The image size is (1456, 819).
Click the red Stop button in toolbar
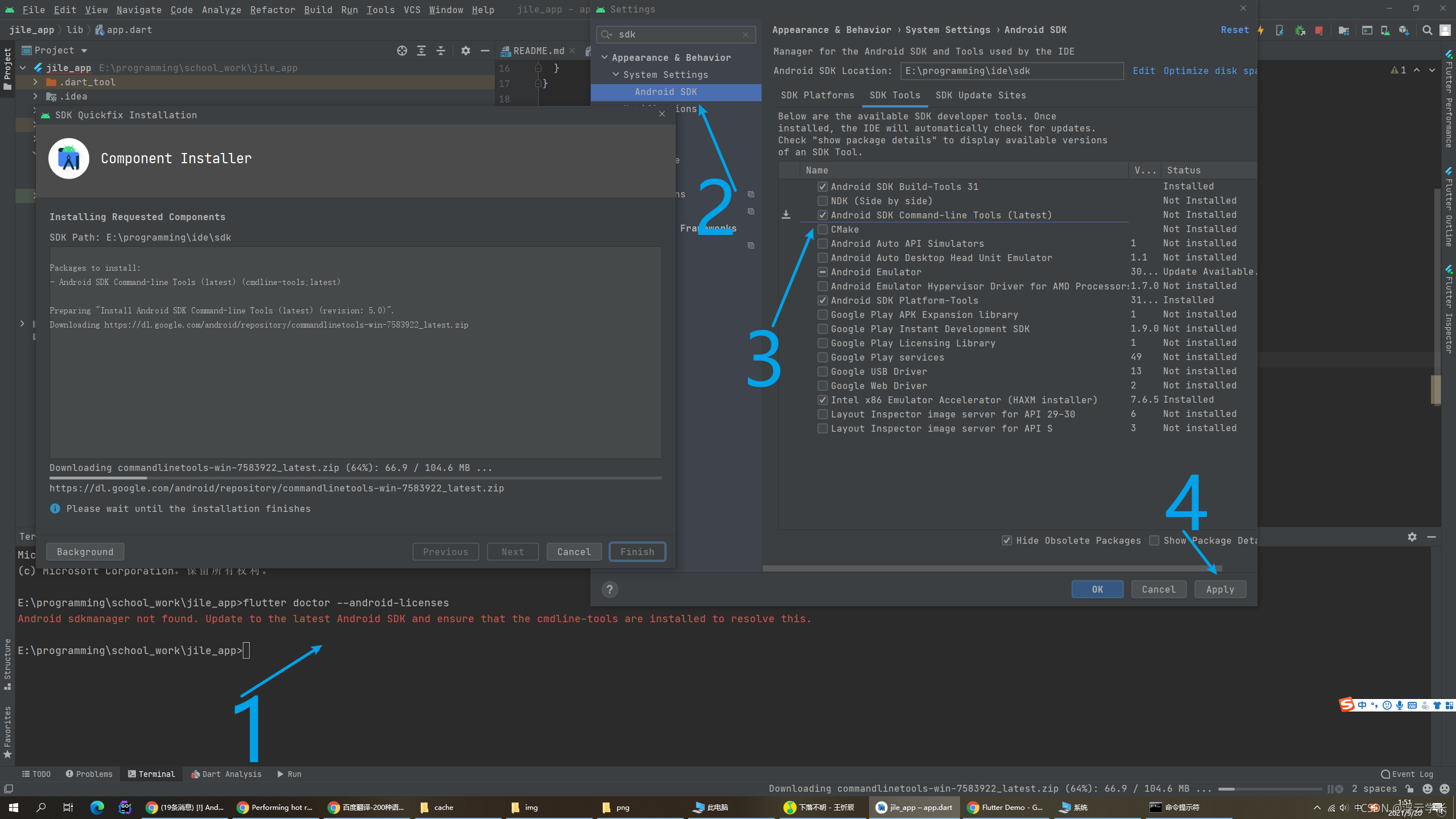pyautogui.click(x=1319, y=30)
